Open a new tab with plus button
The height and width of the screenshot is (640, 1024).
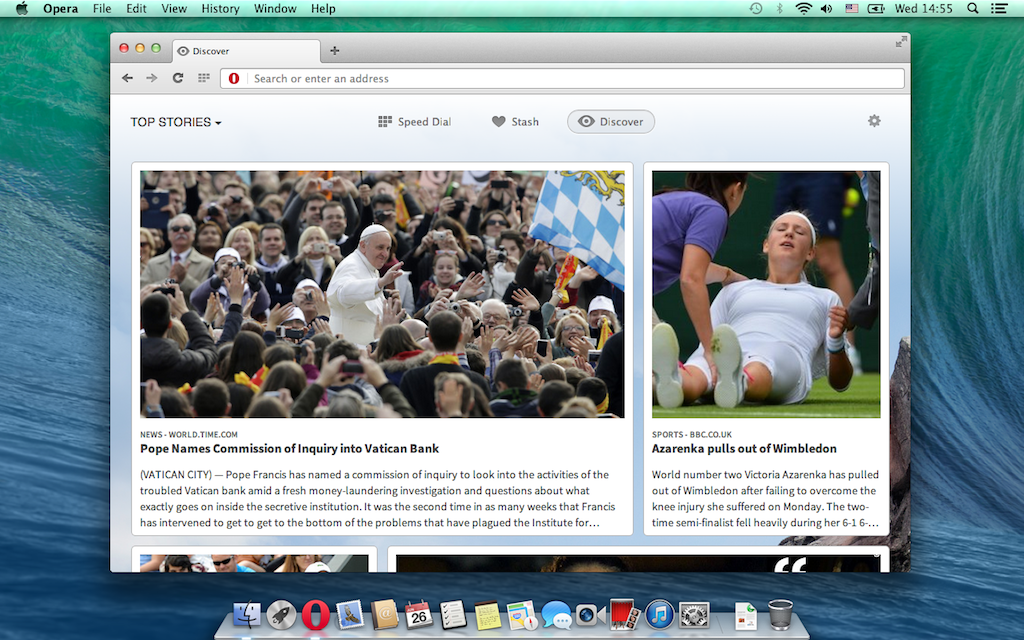[334, 51]
